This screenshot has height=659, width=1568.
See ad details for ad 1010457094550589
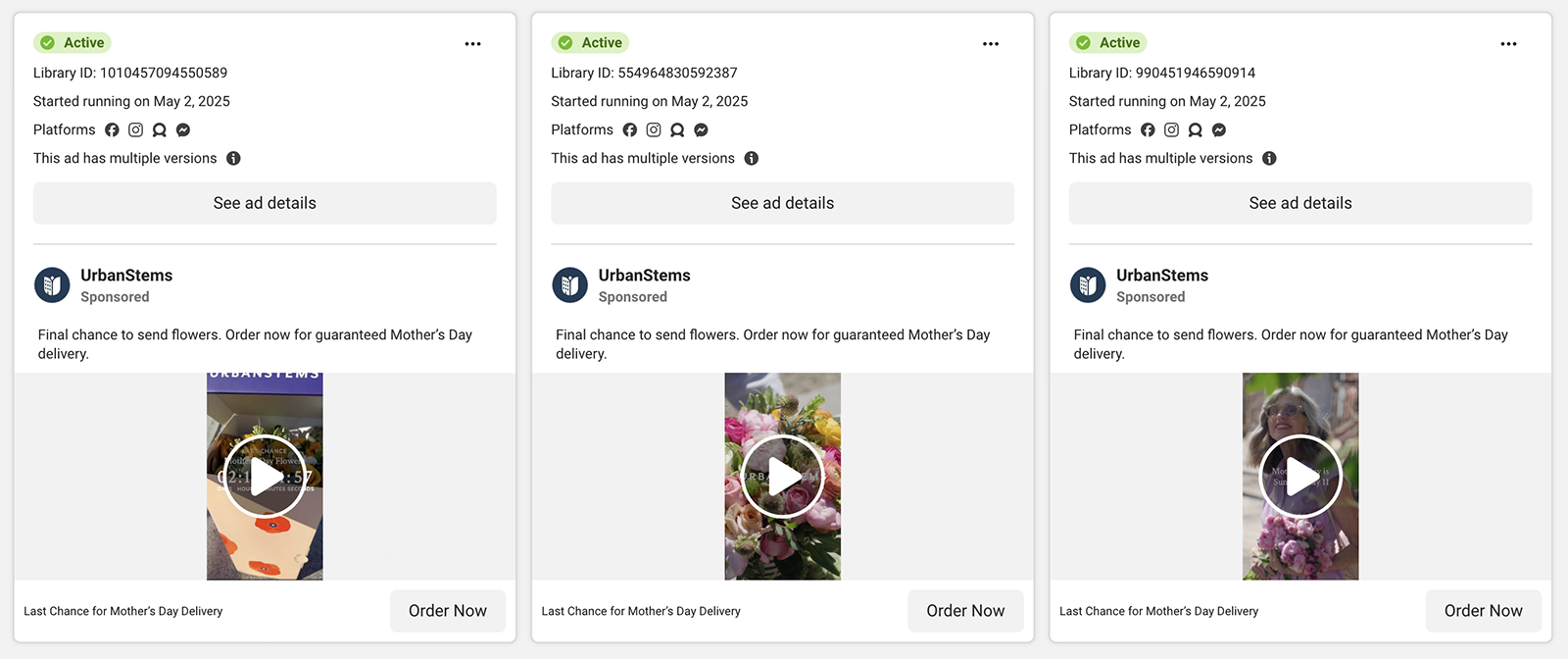265,203
